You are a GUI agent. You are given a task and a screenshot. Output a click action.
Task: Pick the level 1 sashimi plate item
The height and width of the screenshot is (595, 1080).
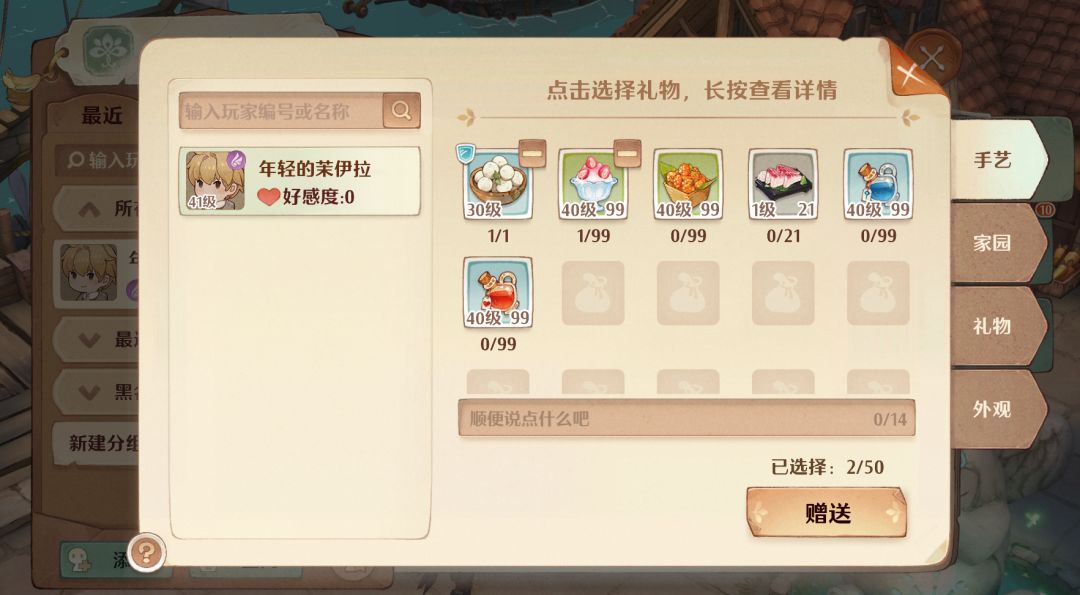783,184
